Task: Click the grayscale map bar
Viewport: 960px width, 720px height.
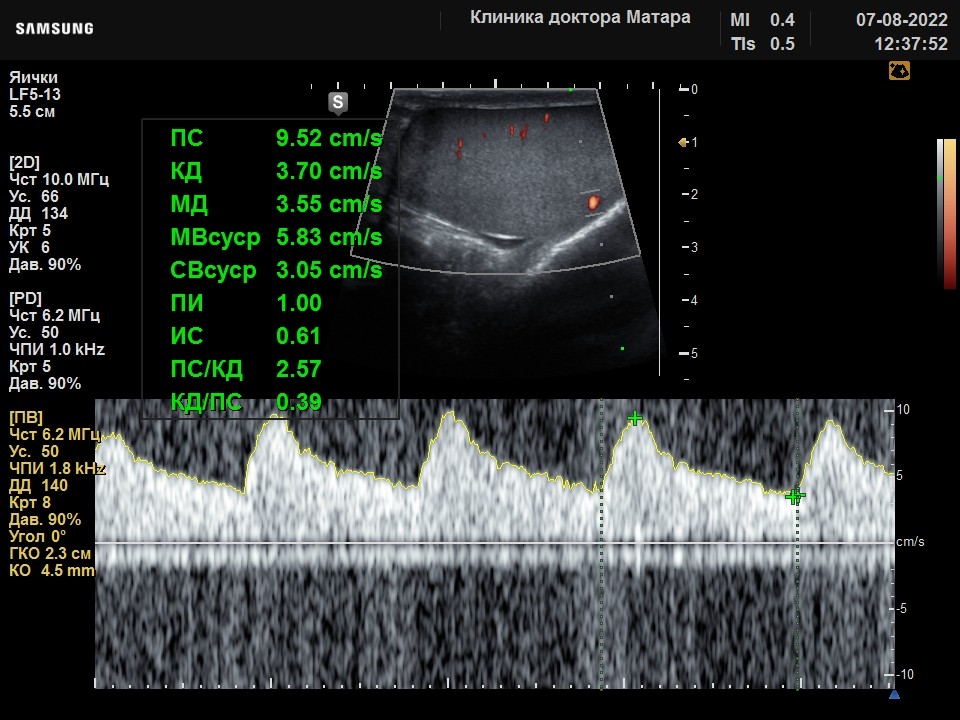Action: click(x=940, y=214)
